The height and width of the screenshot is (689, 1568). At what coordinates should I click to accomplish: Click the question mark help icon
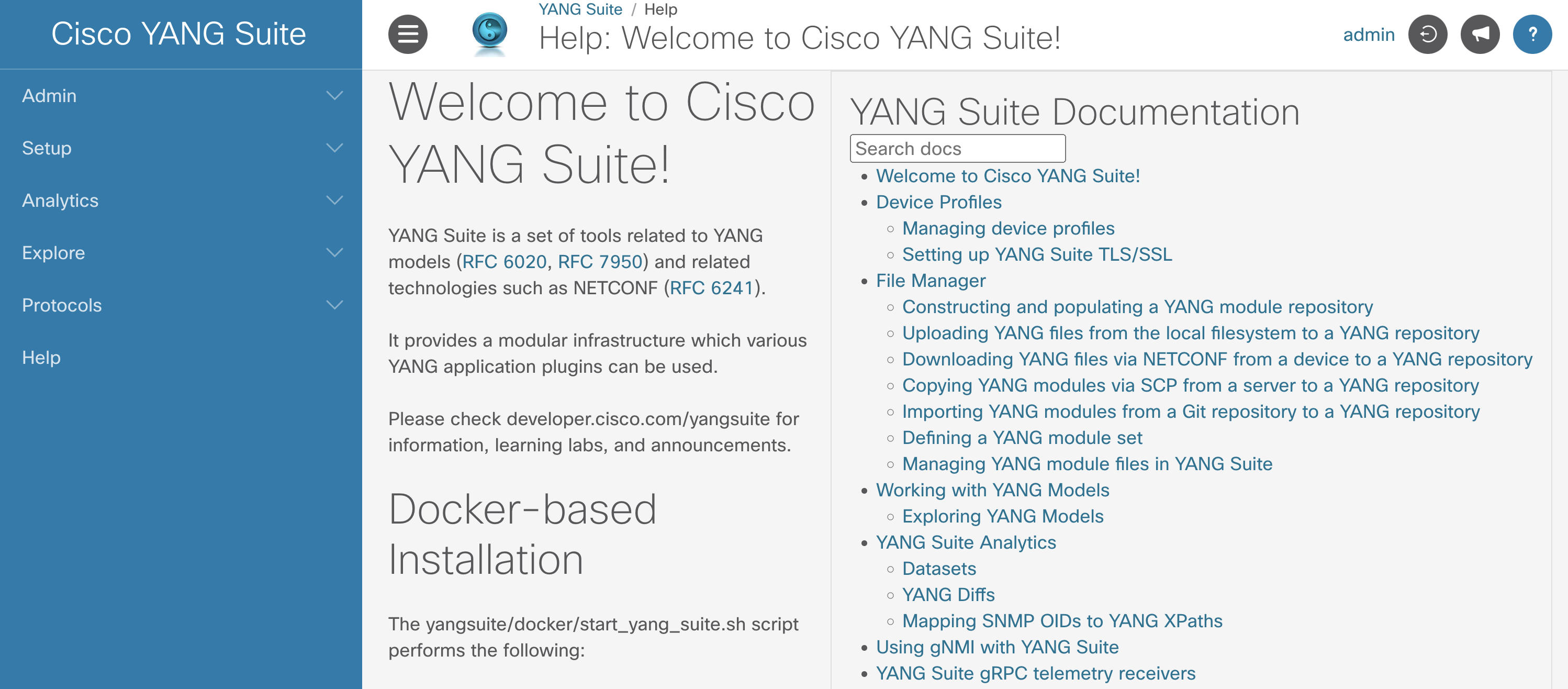(1533, 34)
